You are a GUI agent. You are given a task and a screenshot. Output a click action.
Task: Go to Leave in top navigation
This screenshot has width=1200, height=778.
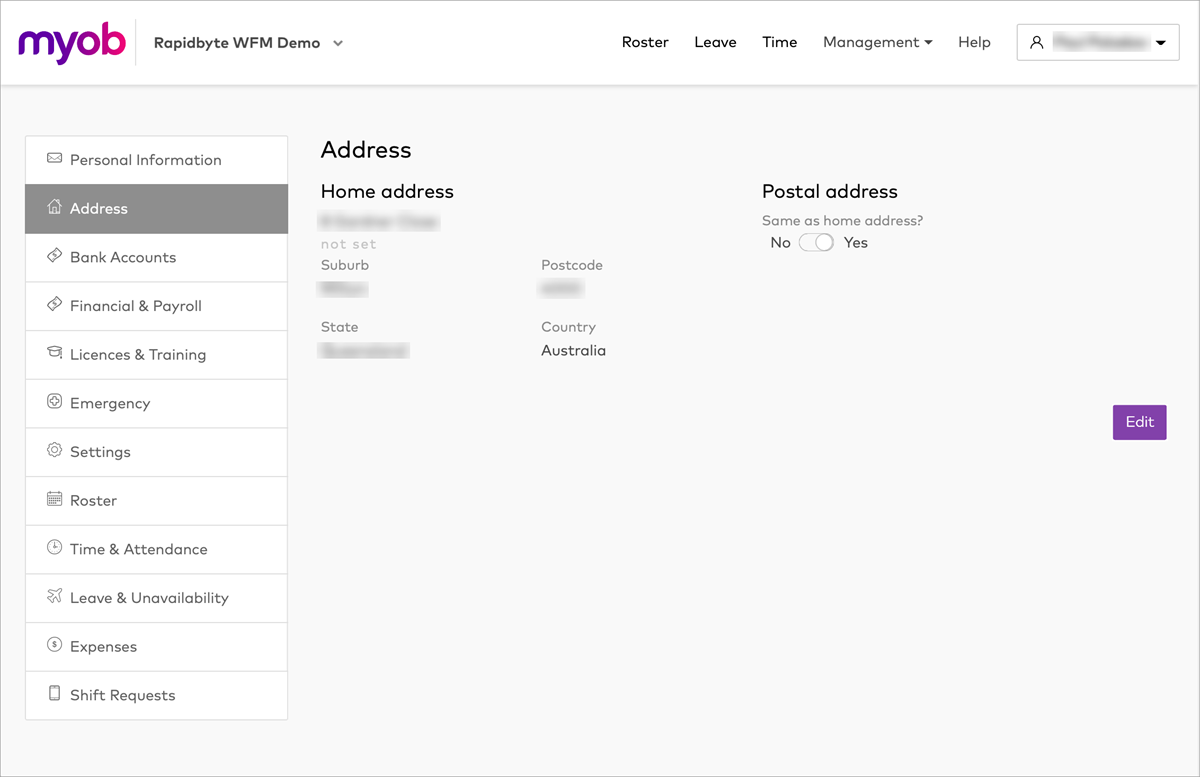(x=715, y=42)
